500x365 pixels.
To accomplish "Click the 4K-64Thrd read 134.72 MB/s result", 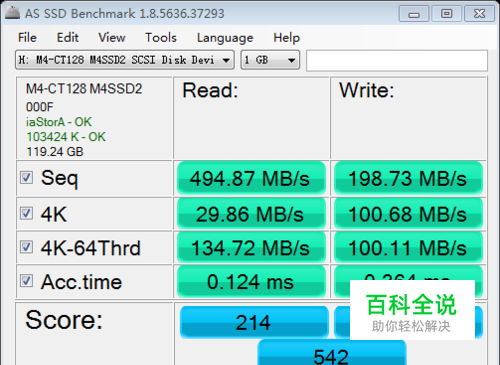I will point(251,248).
